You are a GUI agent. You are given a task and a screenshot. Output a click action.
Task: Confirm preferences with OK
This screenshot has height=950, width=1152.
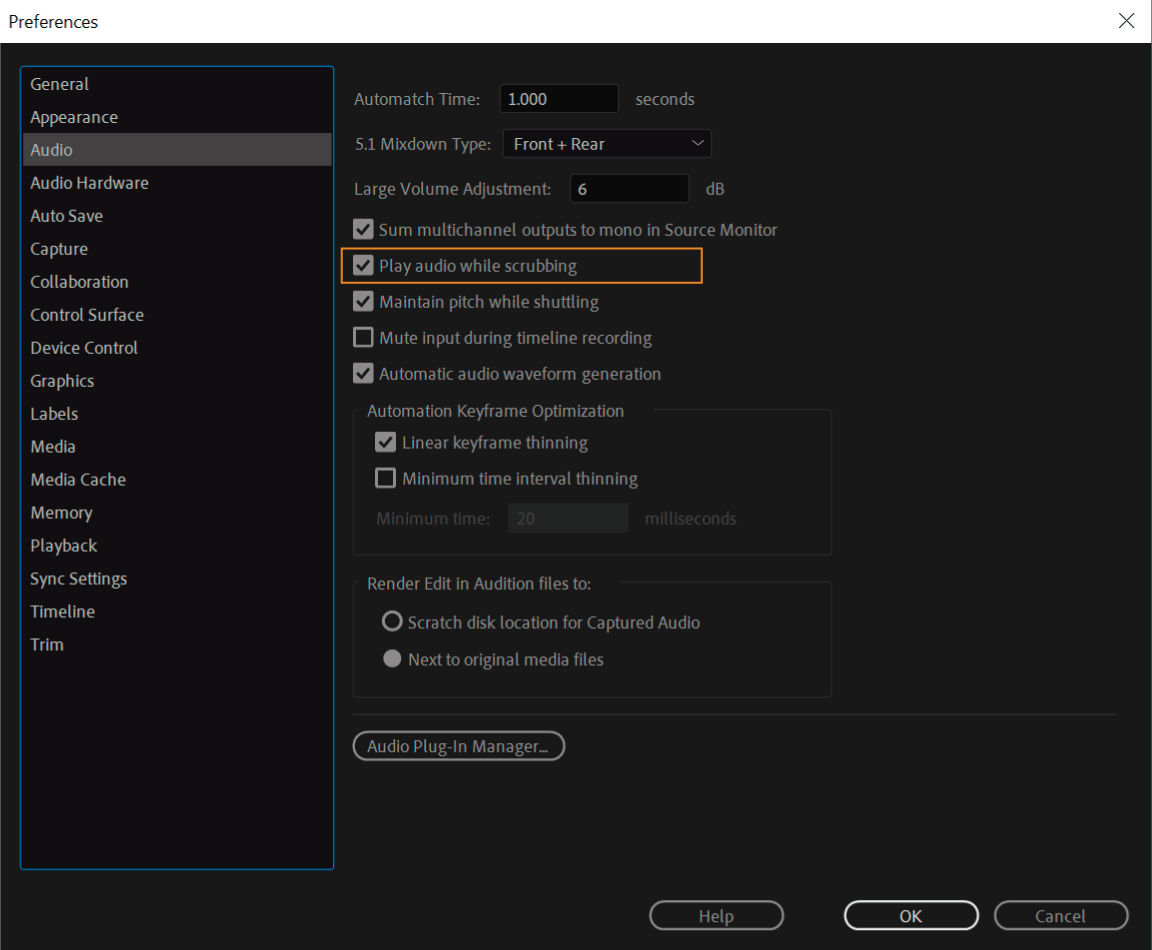pyautogui.click(x=911, y=915)
